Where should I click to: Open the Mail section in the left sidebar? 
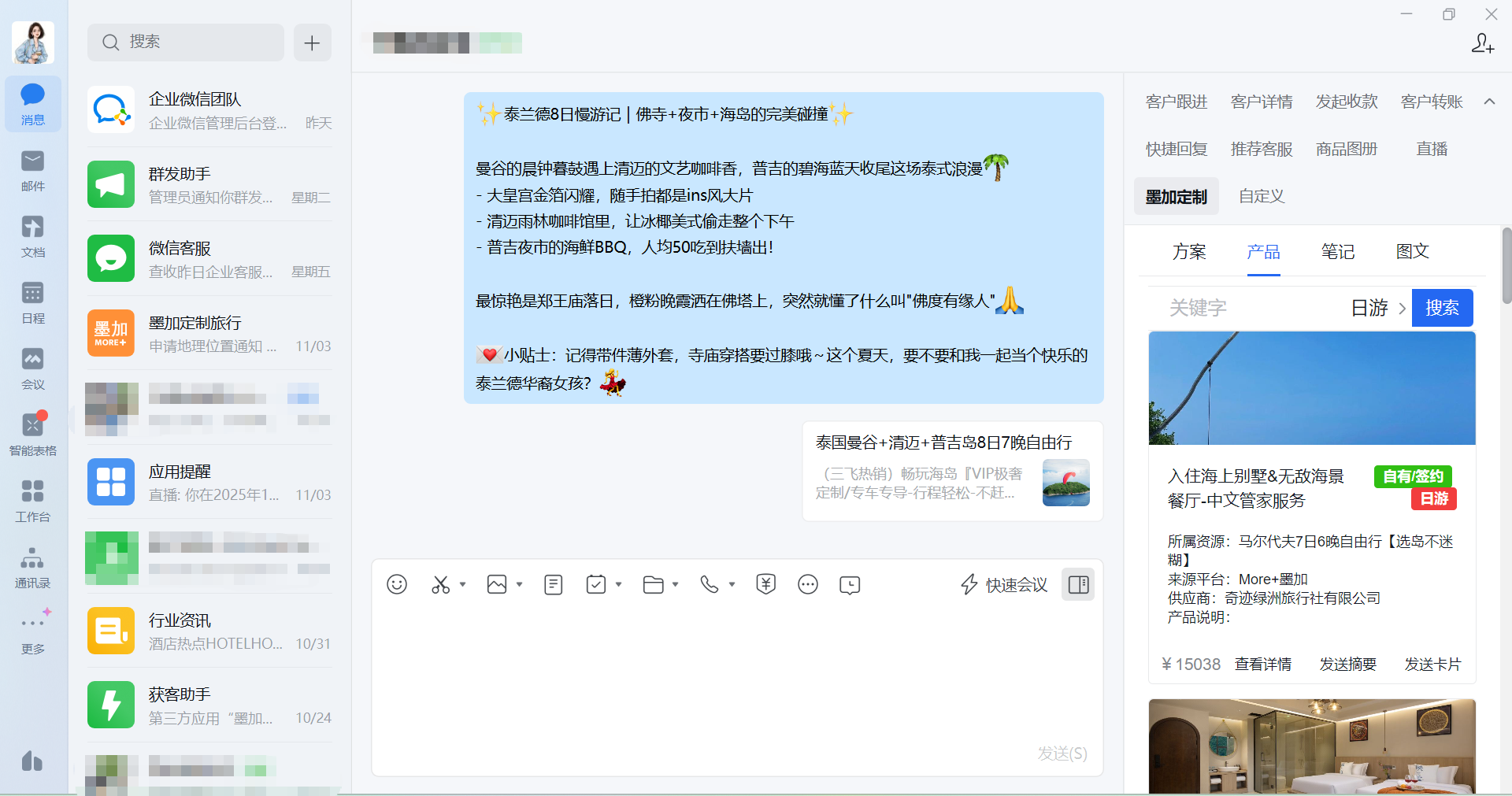pos(32,170)
